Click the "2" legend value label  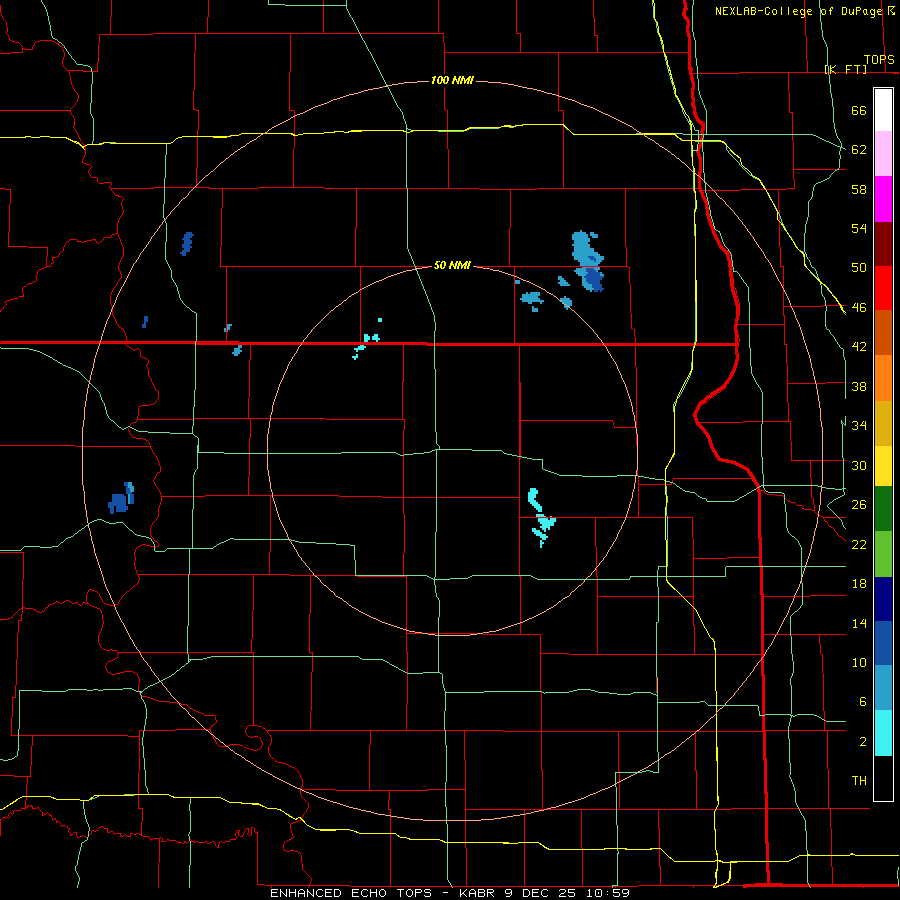pos(863,742)
